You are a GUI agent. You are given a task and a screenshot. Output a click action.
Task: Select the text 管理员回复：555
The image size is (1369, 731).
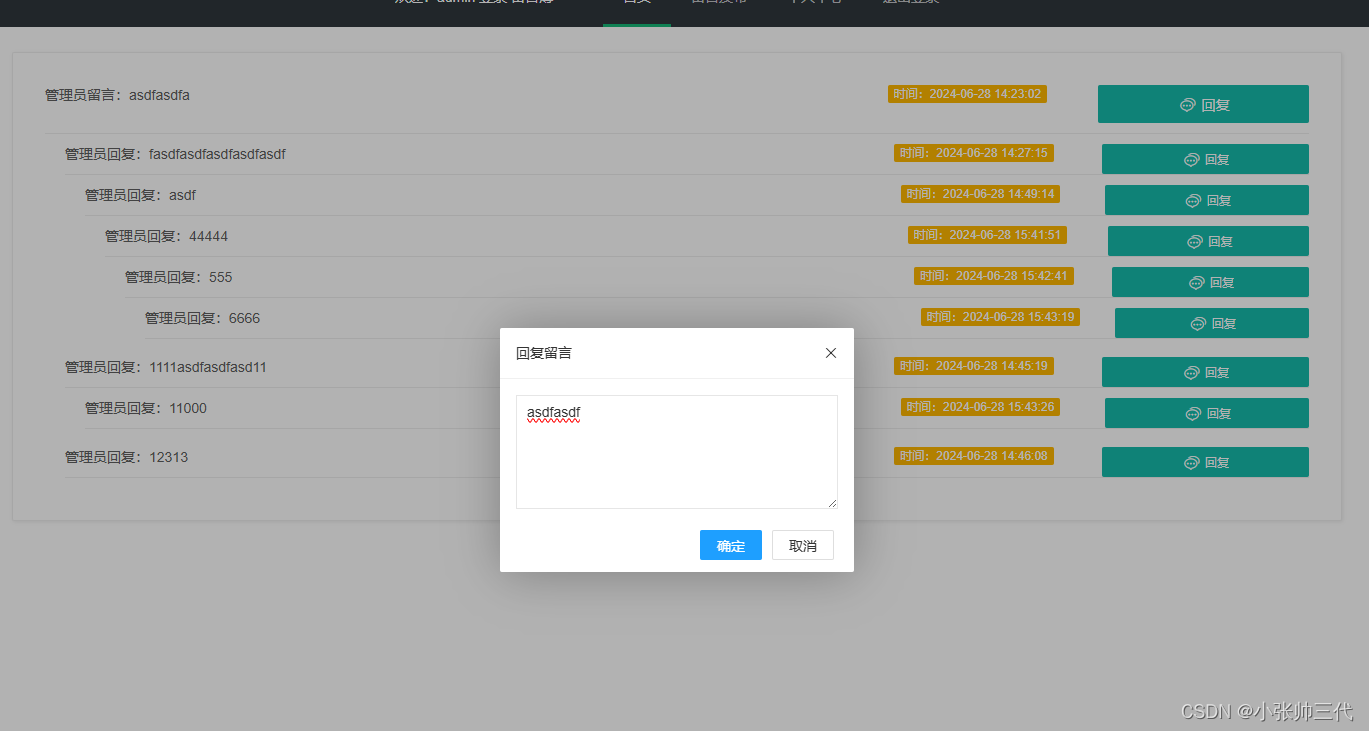click(x=178, y=277)
